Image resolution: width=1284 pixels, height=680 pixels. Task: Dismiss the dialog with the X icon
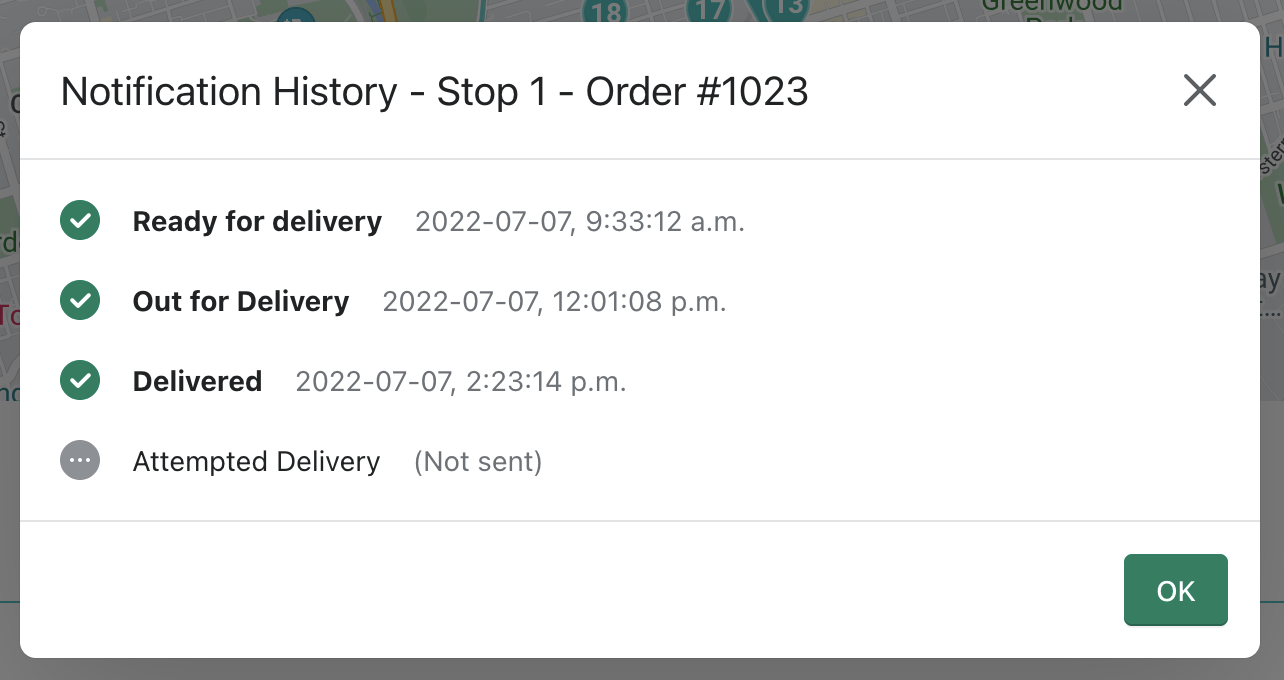1199,90
